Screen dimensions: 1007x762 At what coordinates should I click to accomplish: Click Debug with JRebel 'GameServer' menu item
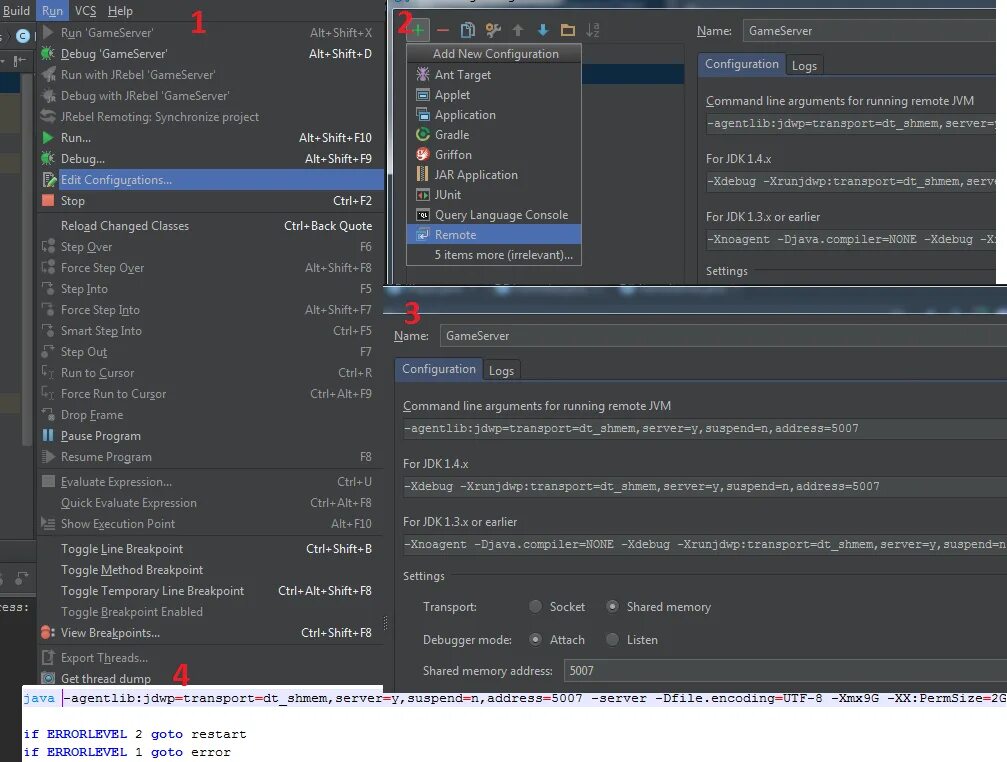coord(209,96)
